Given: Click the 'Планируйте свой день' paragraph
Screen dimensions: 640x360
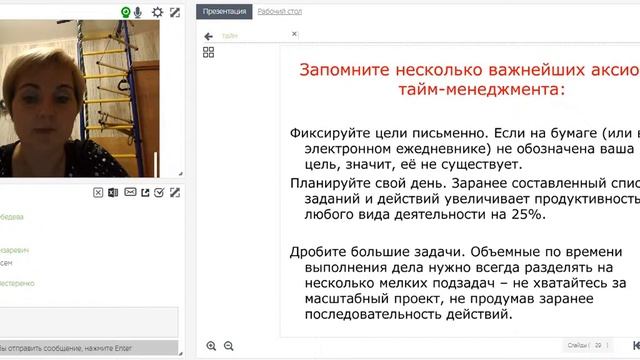Looking at the screenshot, I should [465, 198].
